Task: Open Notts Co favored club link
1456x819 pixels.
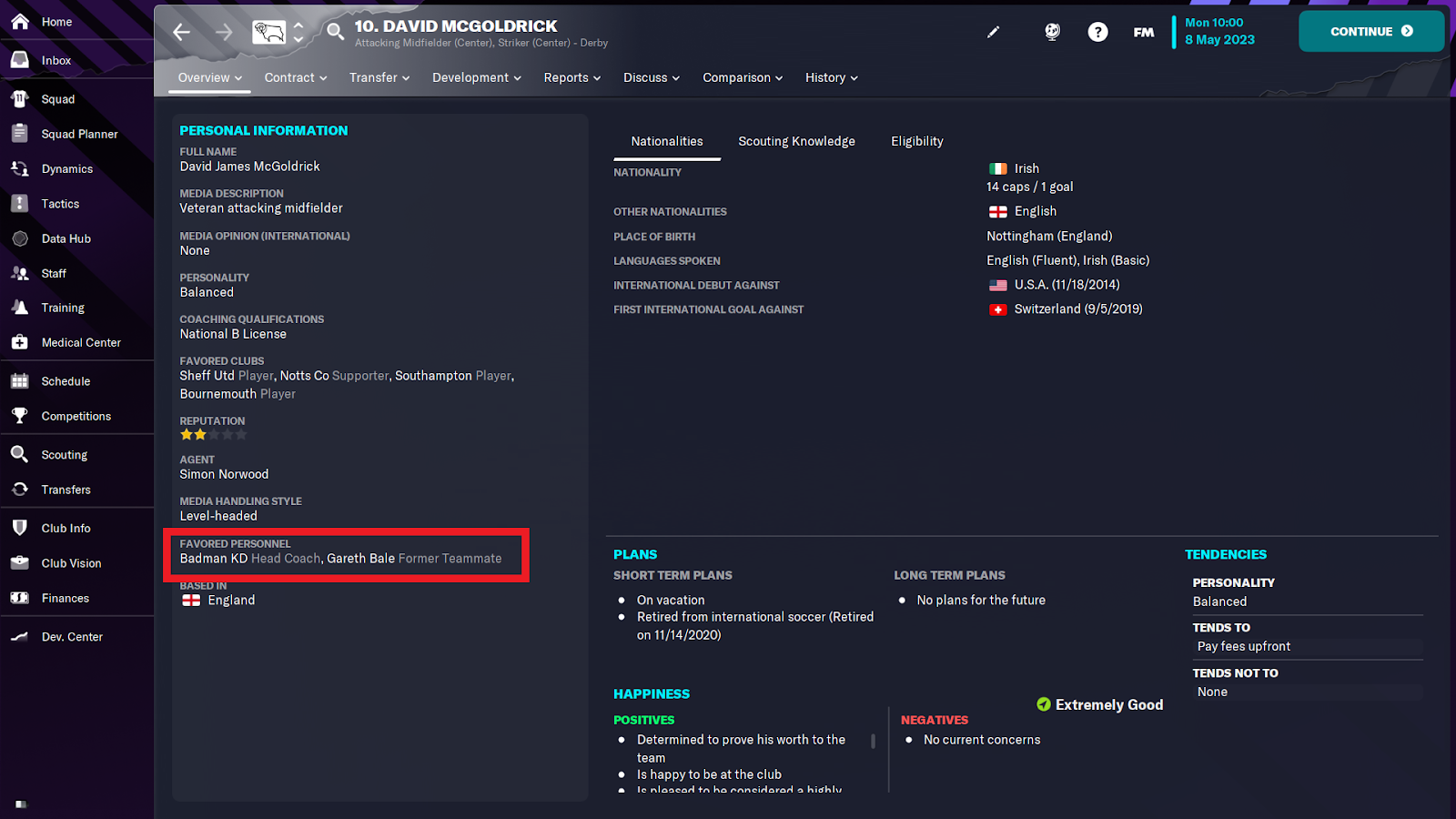Action: (304, 376)
